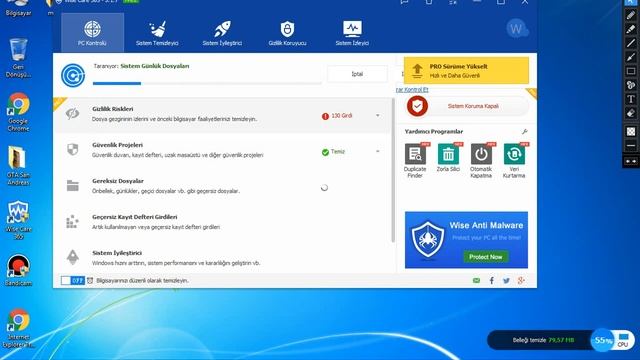This screenshot has height=360, width=640.
Task: Select the text T tool in drawing toolbar
Action: [631, 99]
